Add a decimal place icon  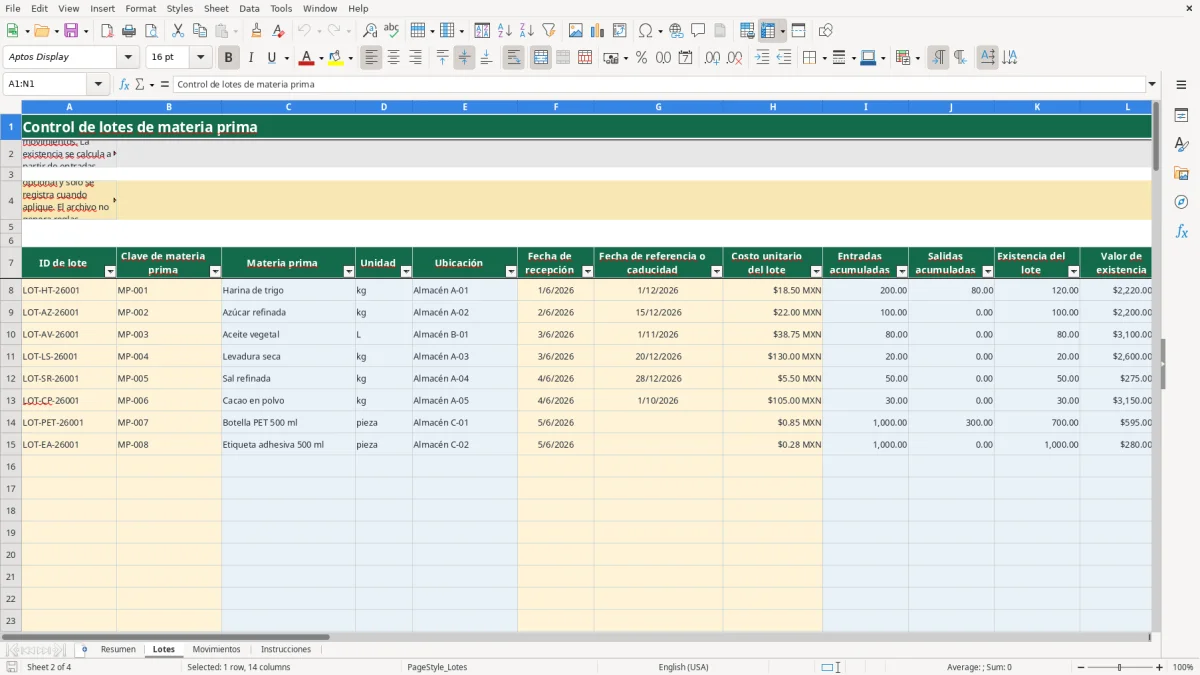(x=712, y=58)
